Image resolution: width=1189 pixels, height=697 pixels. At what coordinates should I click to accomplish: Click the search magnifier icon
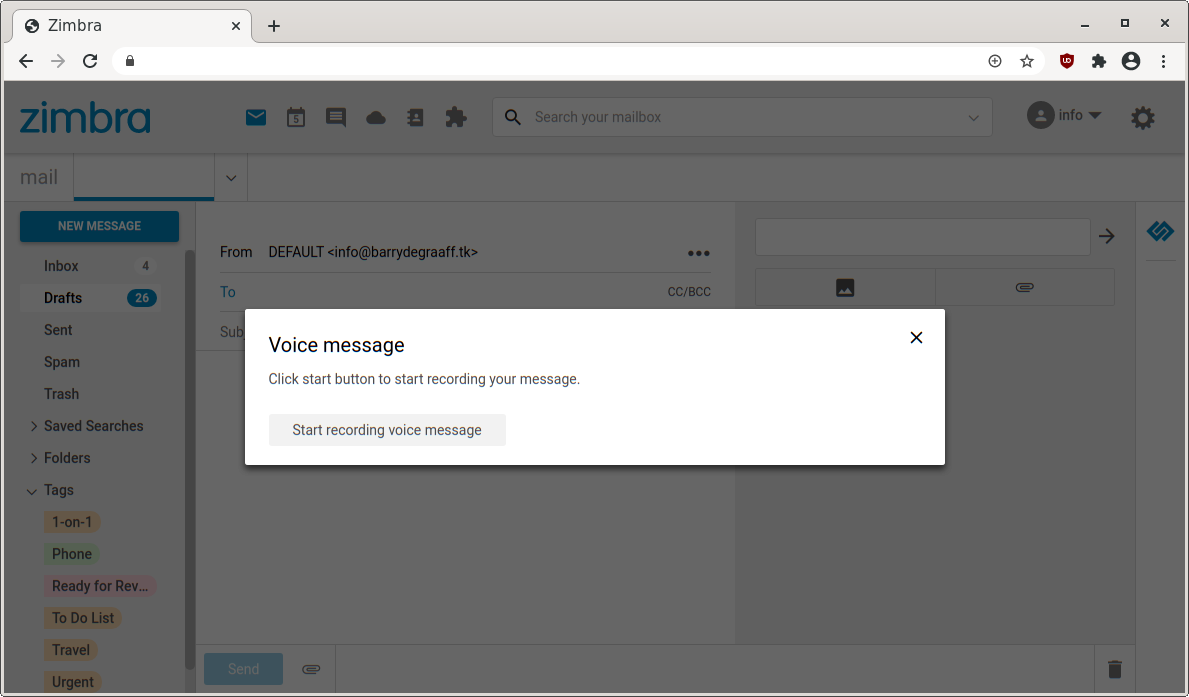[x=513, y=118]
